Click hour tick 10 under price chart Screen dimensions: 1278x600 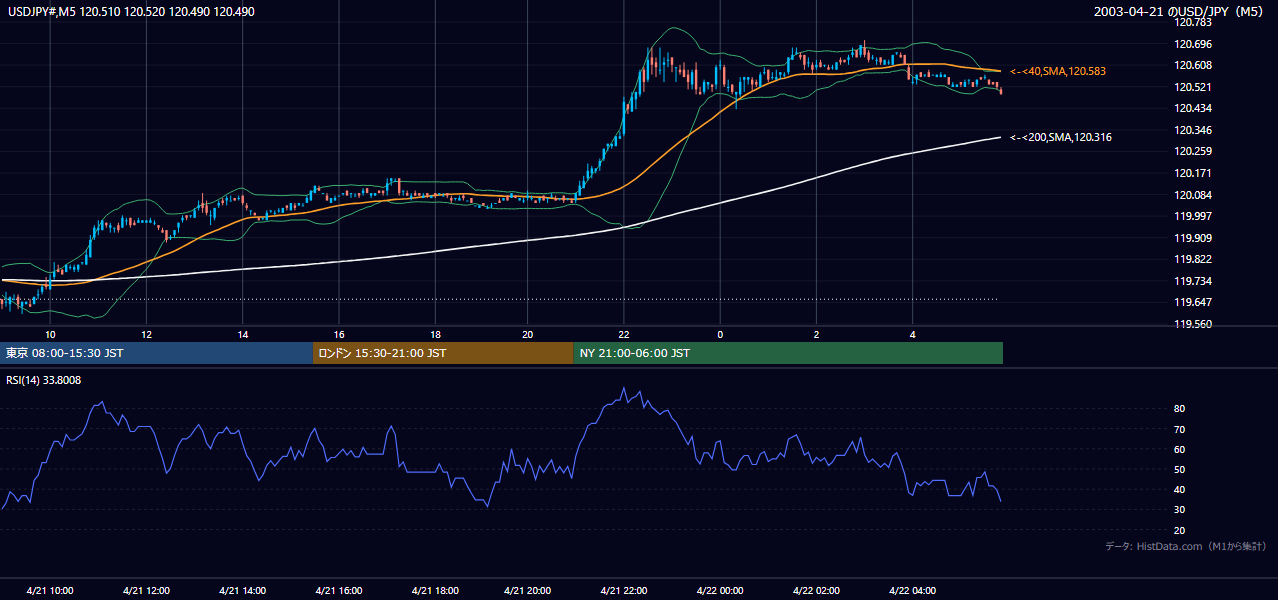[50, 334]
